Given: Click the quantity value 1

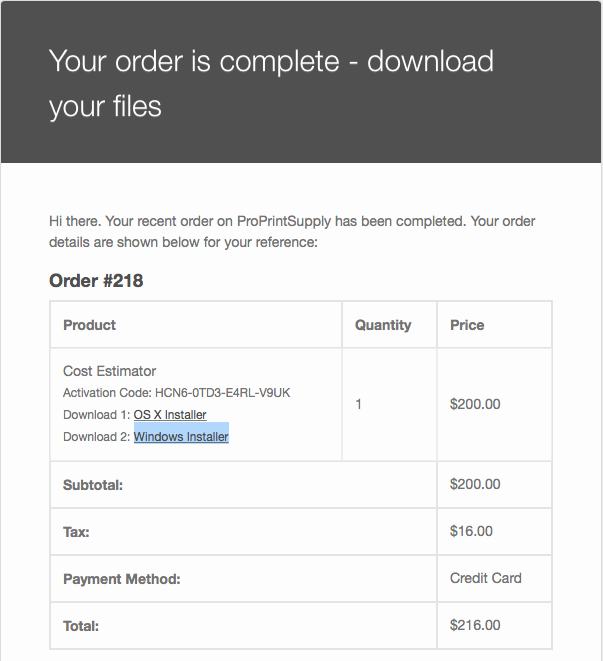Looking at the screenshot, I should tap(358, 404).
